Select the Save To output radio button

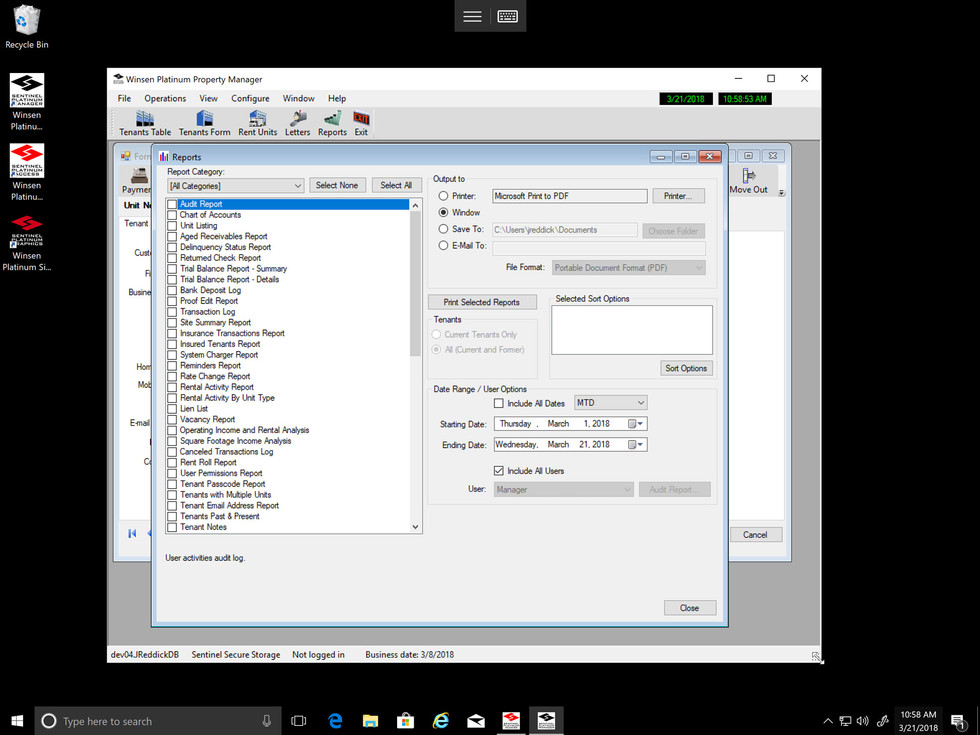coord(443,229)
